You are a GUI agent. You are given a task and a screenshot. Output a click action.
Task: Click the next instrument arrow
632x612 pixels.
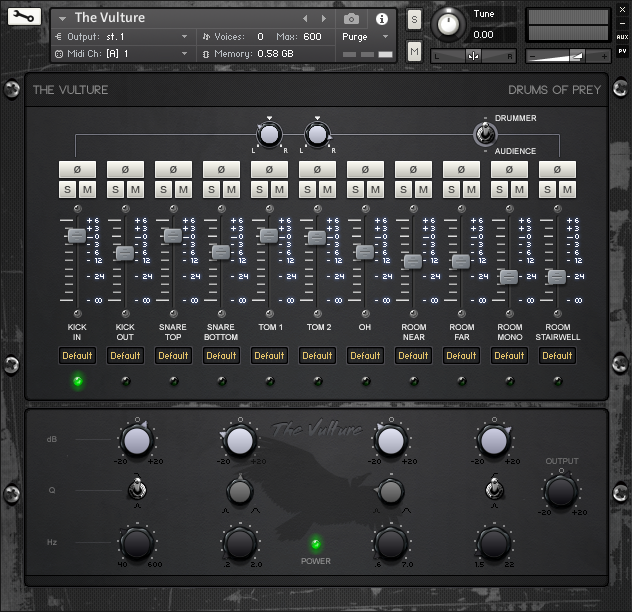322,19
